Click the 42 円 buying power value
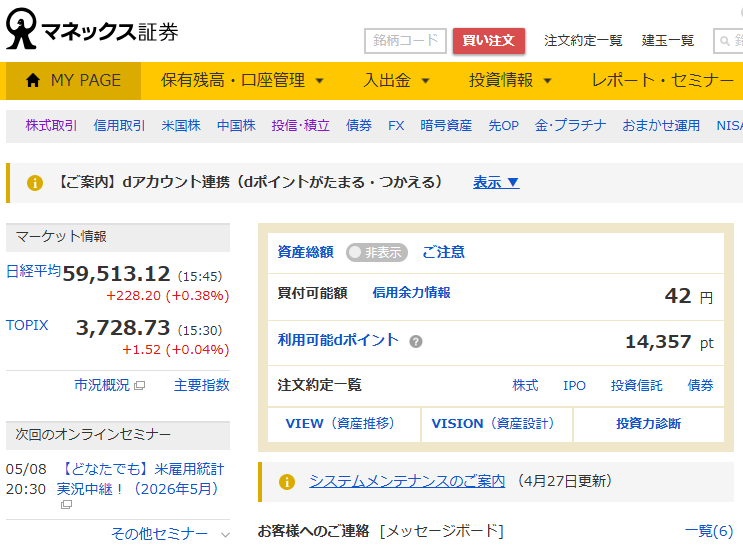743x551 pixels. pyautogui.click(x=689, y=297)
